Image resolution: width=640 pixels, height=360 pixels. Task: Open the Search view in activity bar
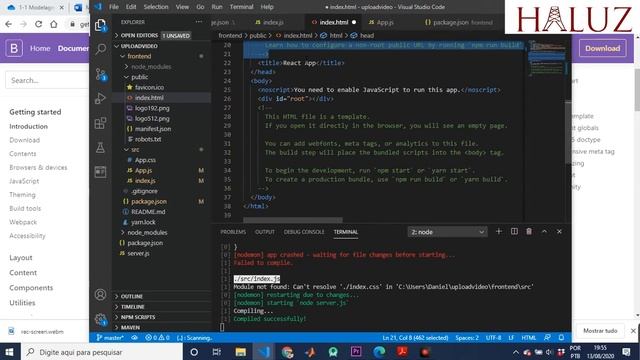tap(100, 49)
